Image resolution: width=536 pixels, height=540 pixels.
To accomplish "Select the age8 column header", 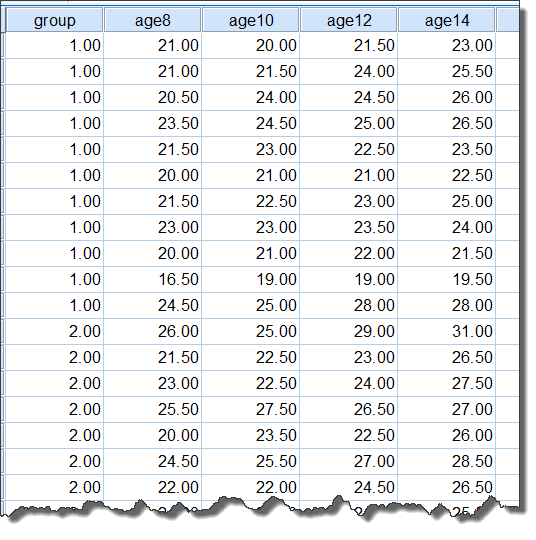I will point(153,20).
